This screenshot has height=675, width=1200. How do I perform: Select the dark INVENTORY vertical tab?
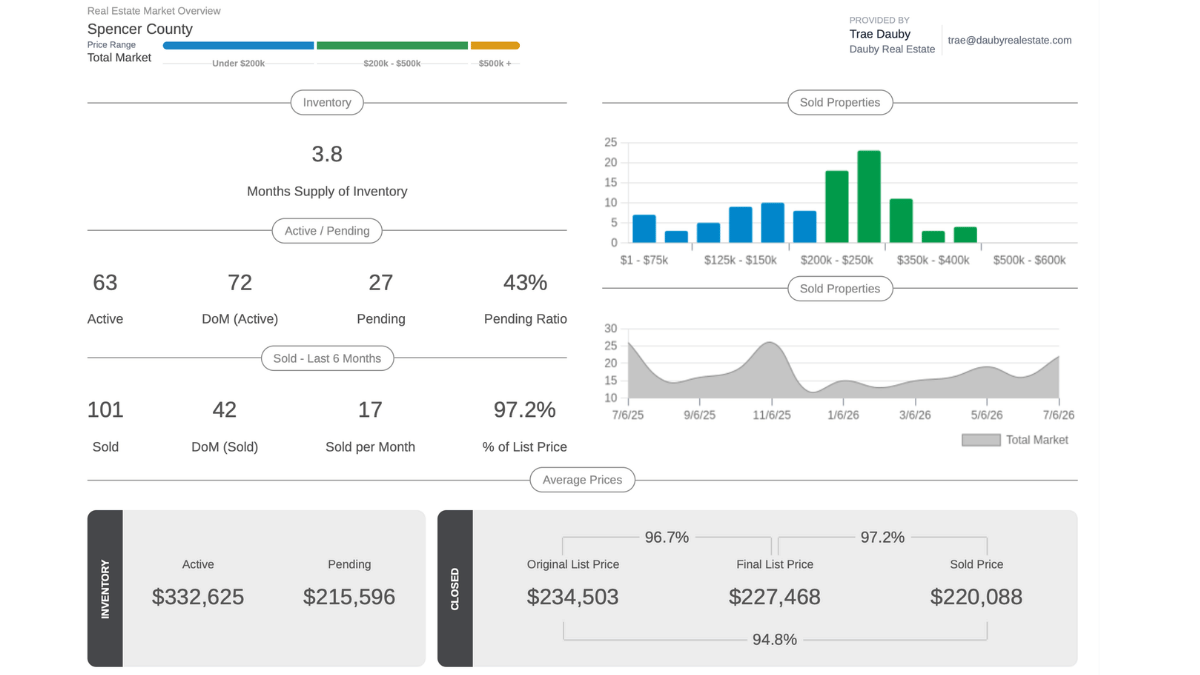click(x=105, y=589)
